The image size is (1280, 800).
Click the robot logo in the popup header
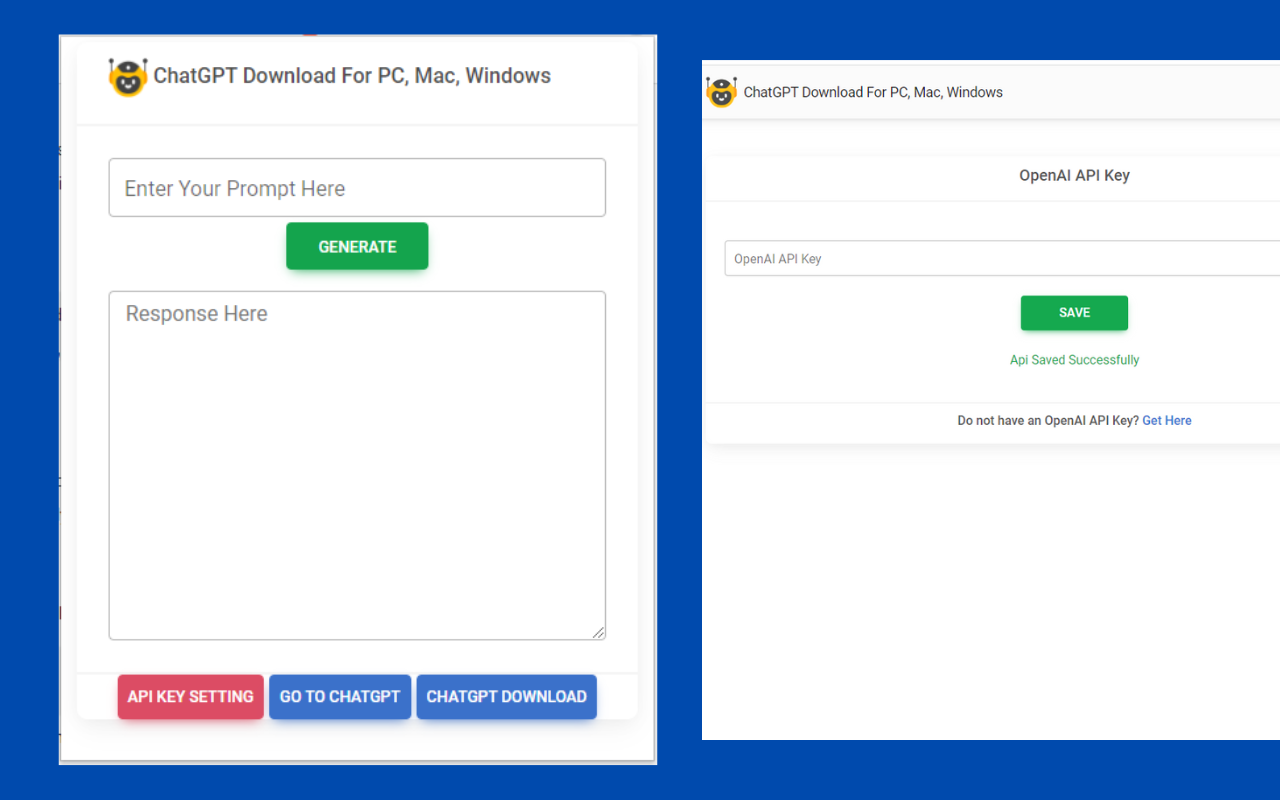tap(127, 77)
